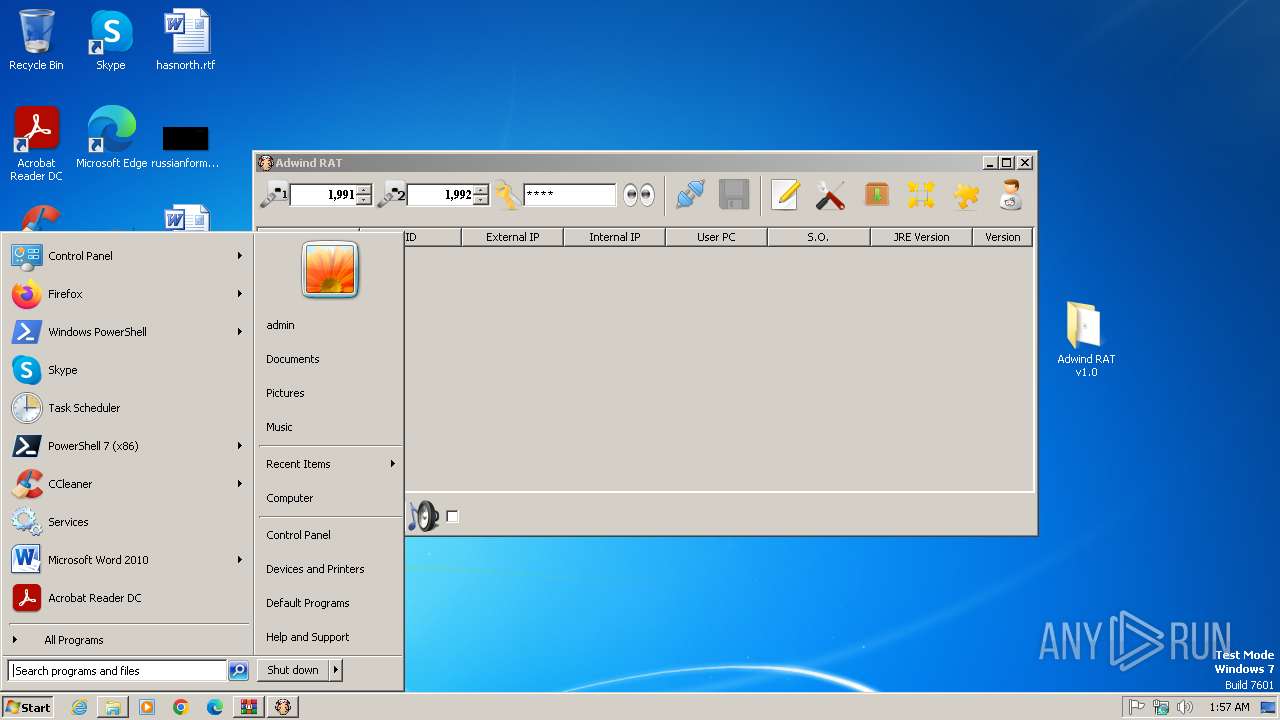Click the user avatar icon in Adwind toolbar
The width and height of the screenshot is (1280, 720).
pyautogui.click(x=1010, y=195)
